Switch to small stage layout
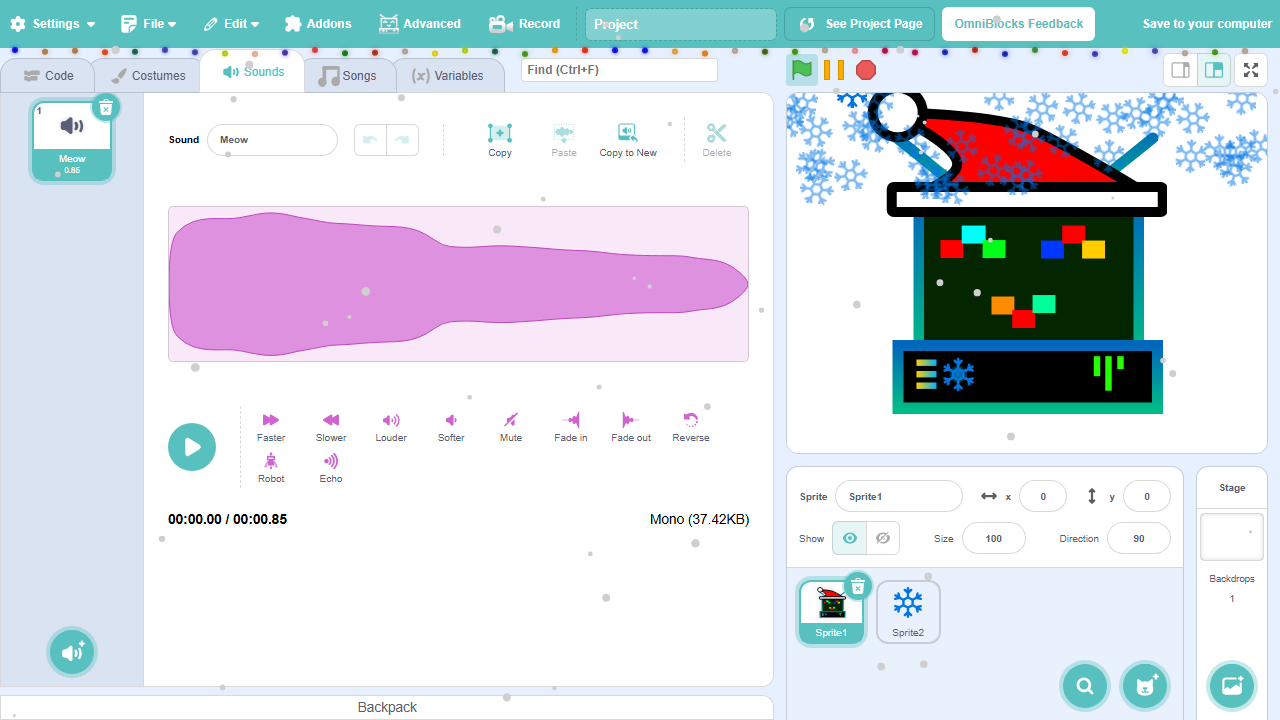Viewport: 1280px width, 720px height. click(x=1180, y=70)
